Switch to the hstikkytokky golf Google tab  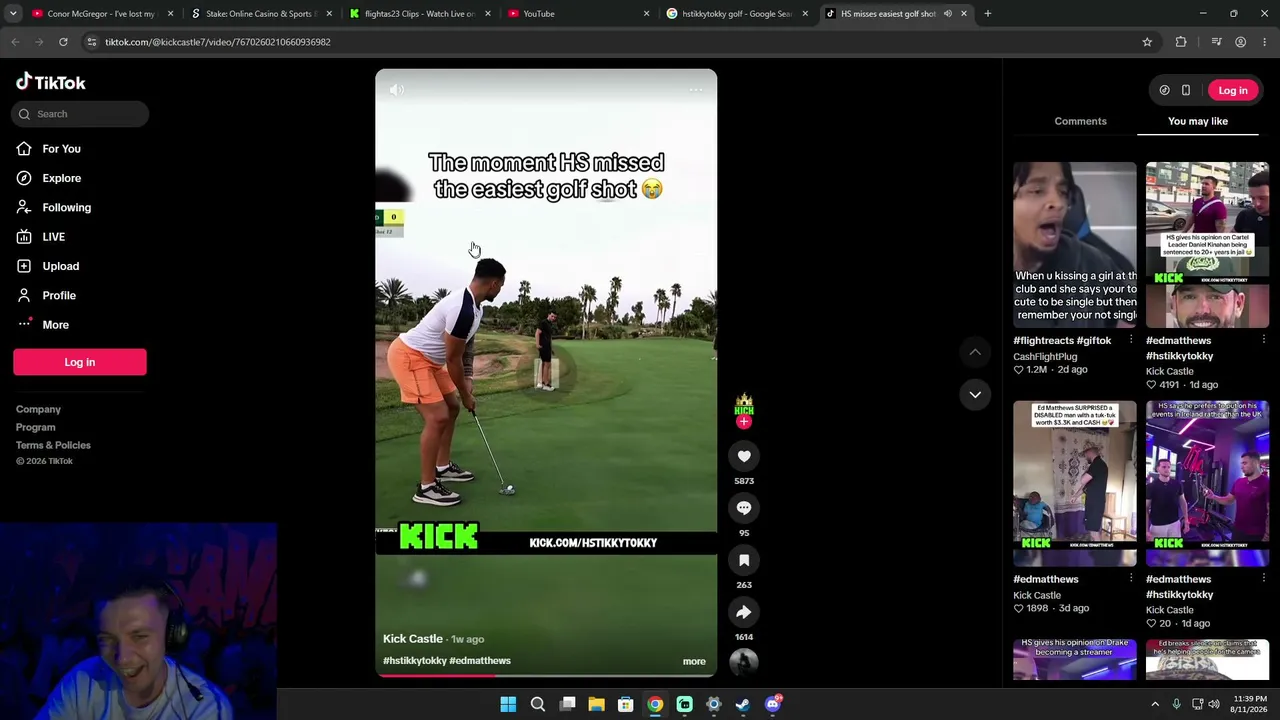click(736, 14)
